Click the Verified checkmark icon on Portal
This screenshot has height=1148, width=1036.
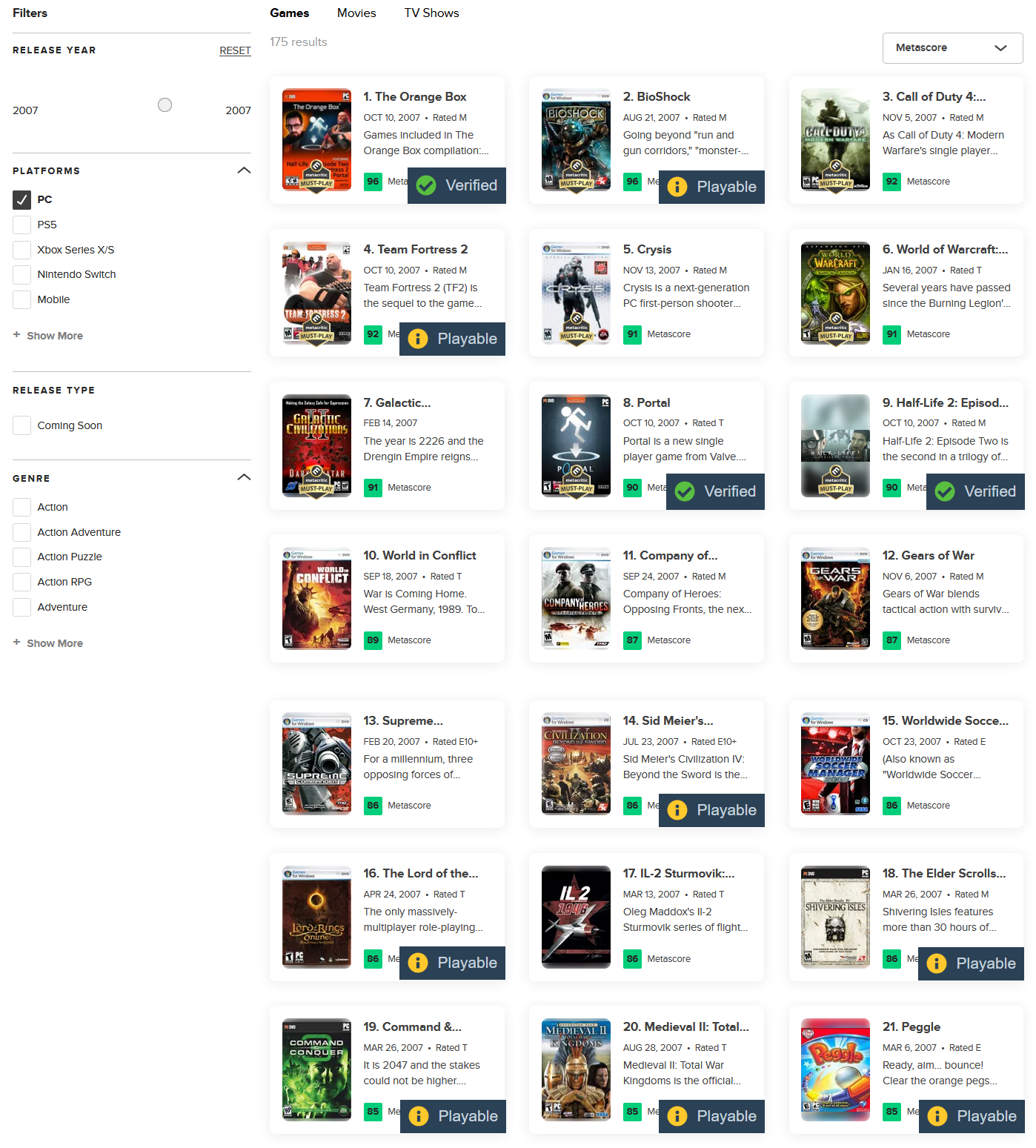(x=685, y=491)
